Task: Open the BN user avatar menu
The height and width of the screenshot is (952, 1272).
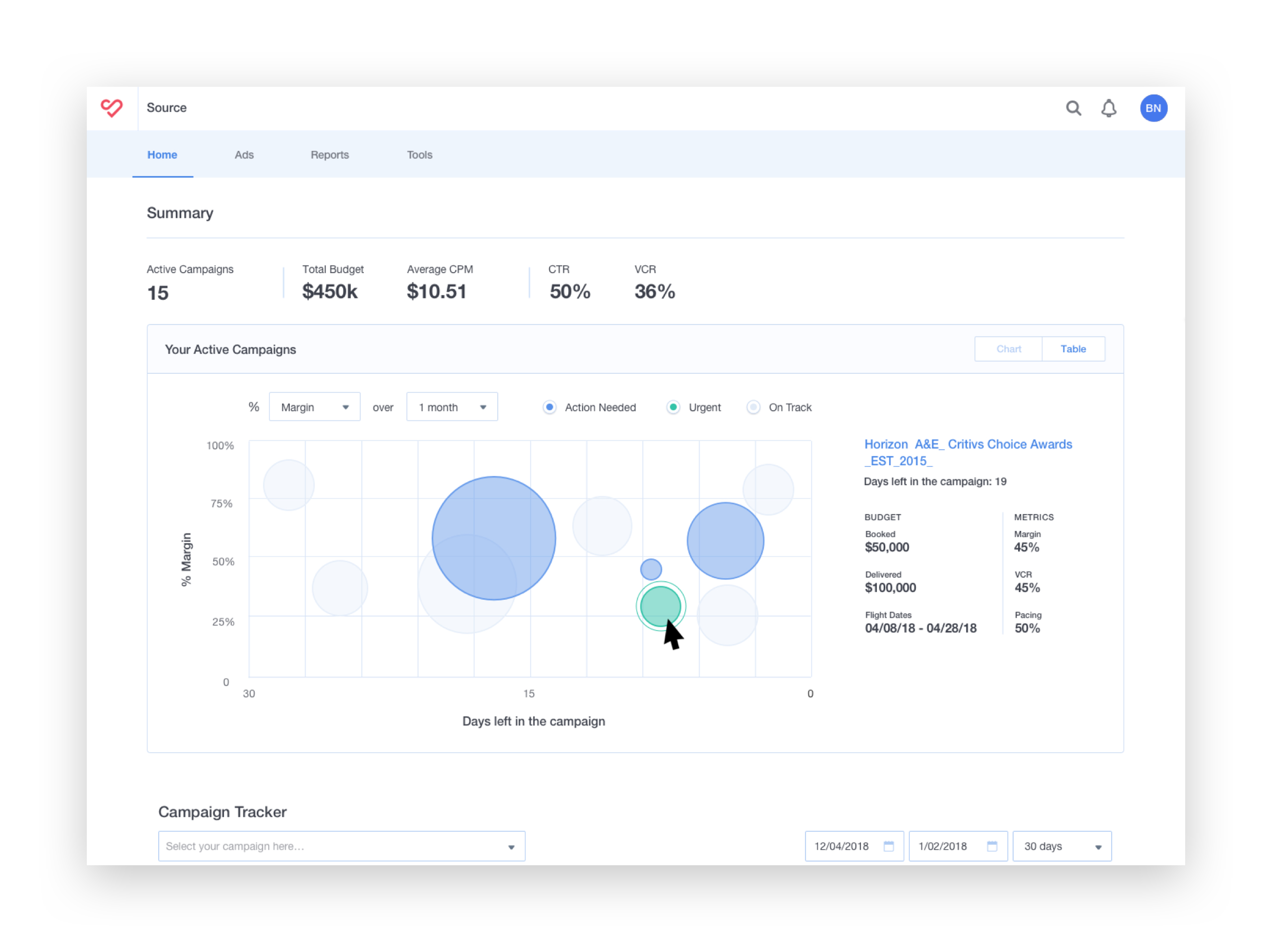Action: pyautogui.click(x=1153, y=108)
